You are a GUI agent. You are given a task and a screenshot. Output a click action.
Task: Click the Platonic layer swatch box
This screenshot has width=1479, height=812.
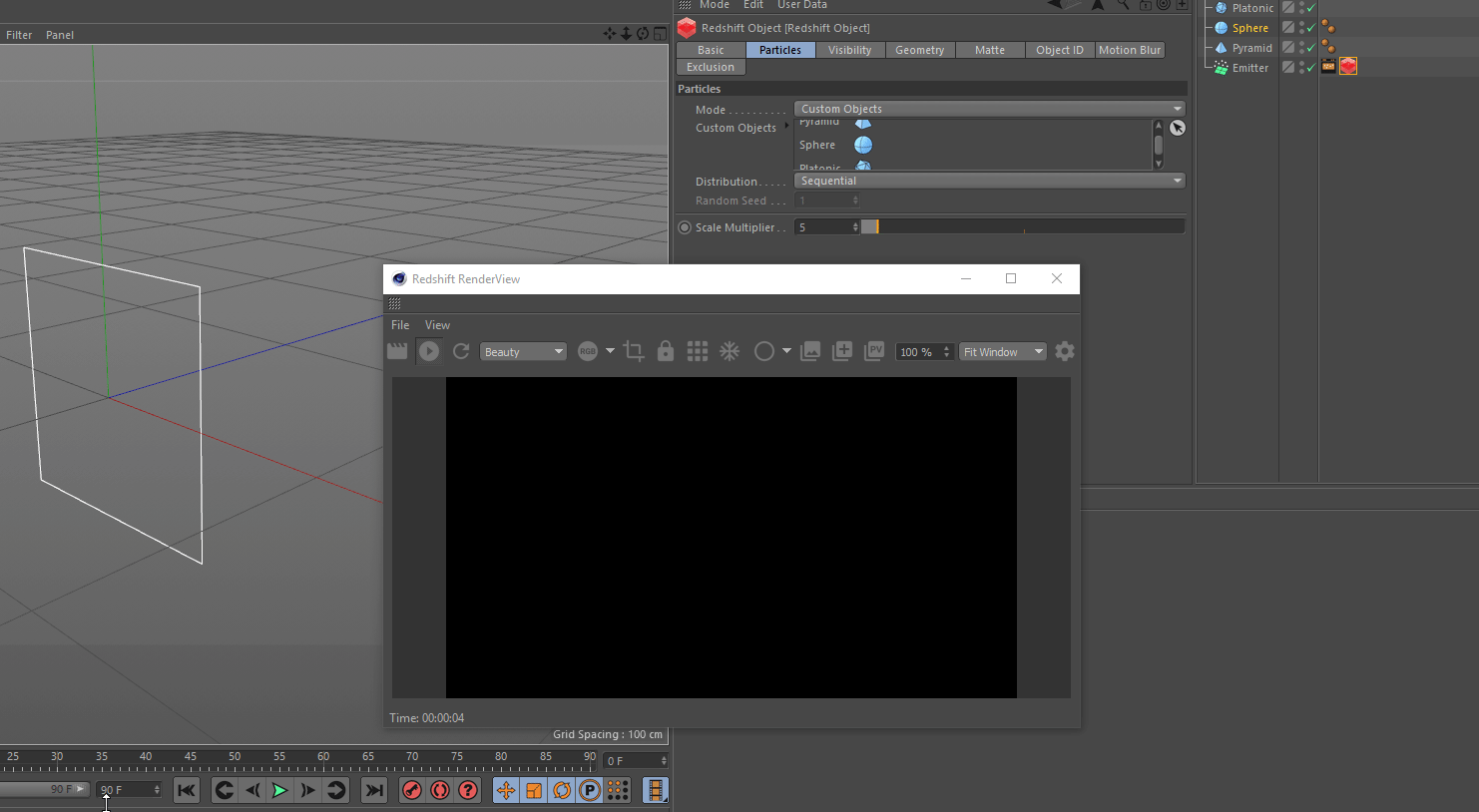pos(1288,7)
